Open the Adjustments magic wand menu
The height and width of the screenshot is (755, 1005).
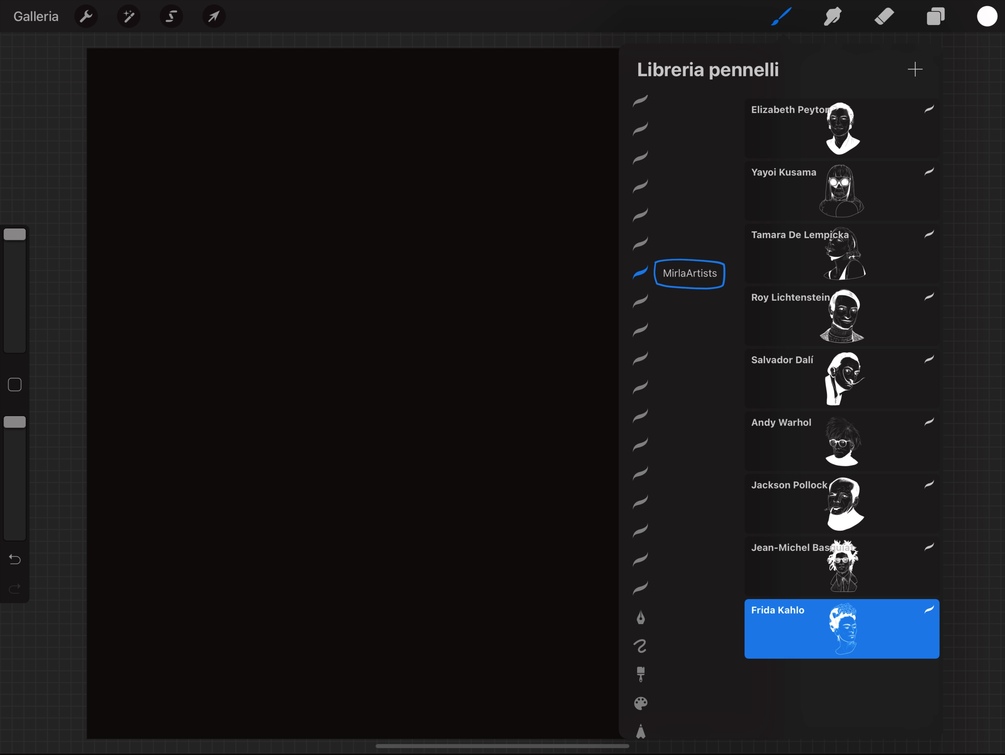tap(128, 16)
